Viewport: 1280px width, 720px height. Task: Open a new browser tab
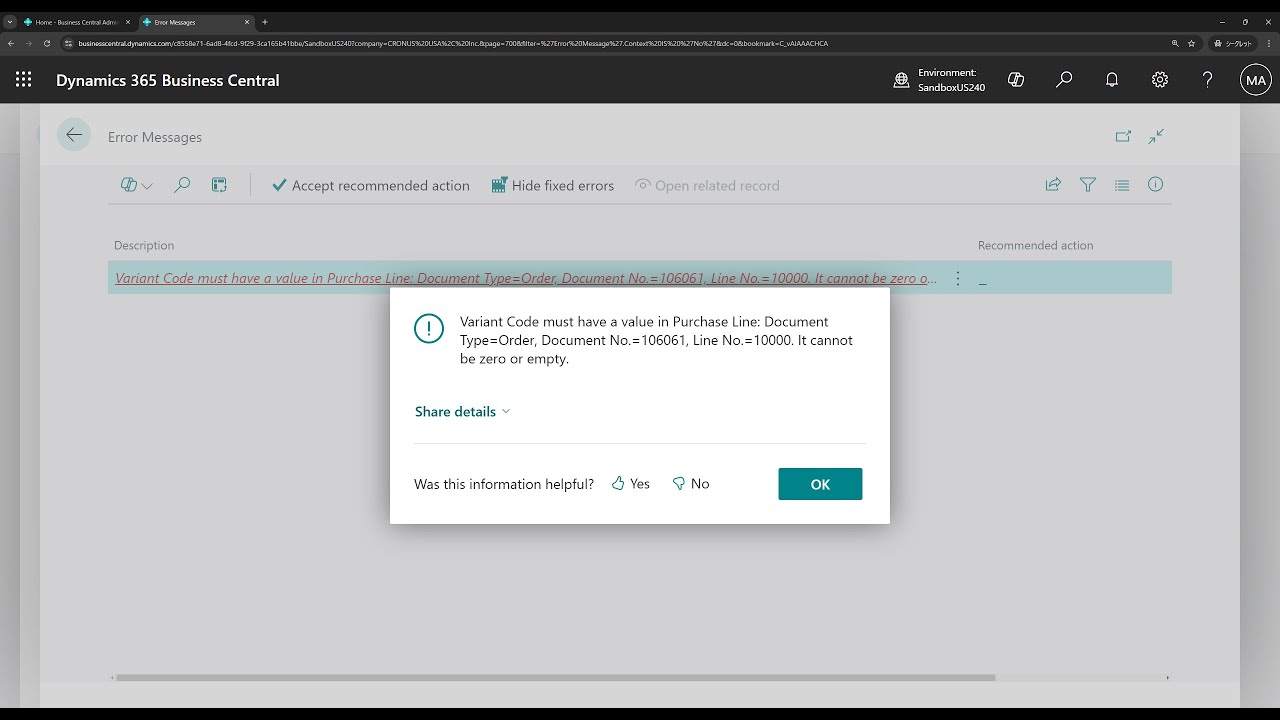click(264, 22)
